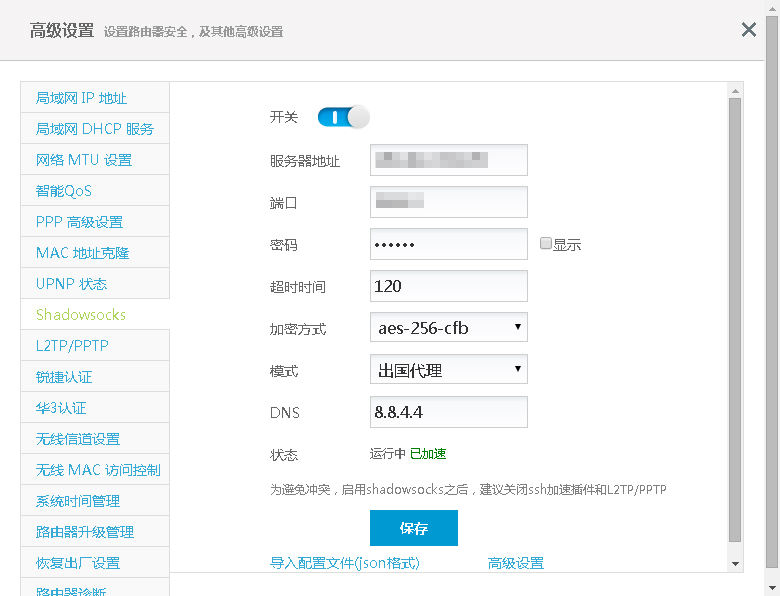Click the DNS field showing 8.8.4.4
Image resolution: width=780 pixels, height=596 pixels.
pos(449,412)
